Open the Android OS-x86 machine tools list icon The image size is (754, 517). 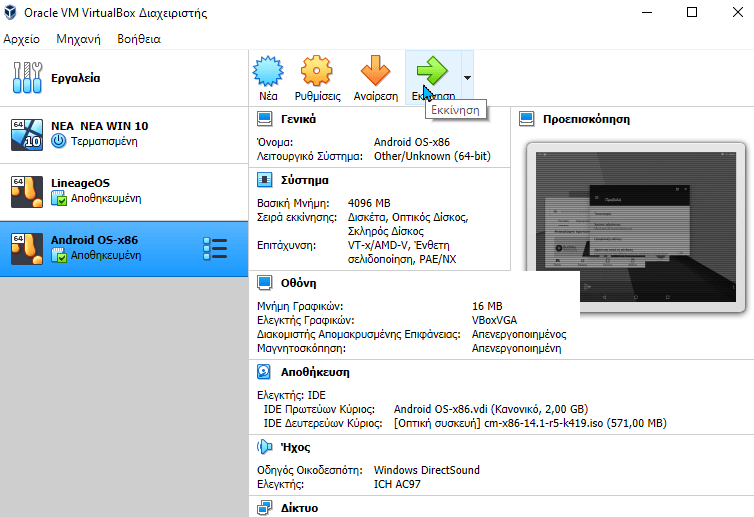[215, 249]
